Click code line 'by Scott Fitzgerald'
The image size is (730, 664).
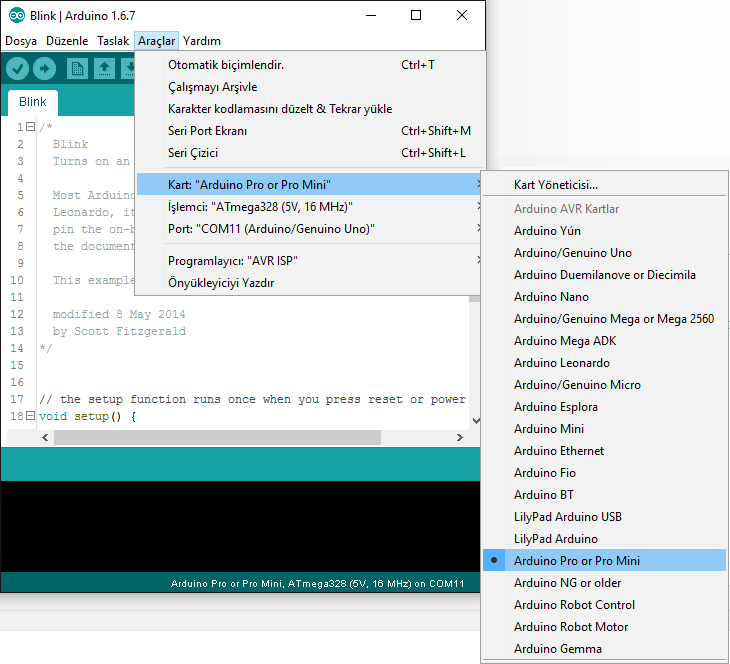119,331
